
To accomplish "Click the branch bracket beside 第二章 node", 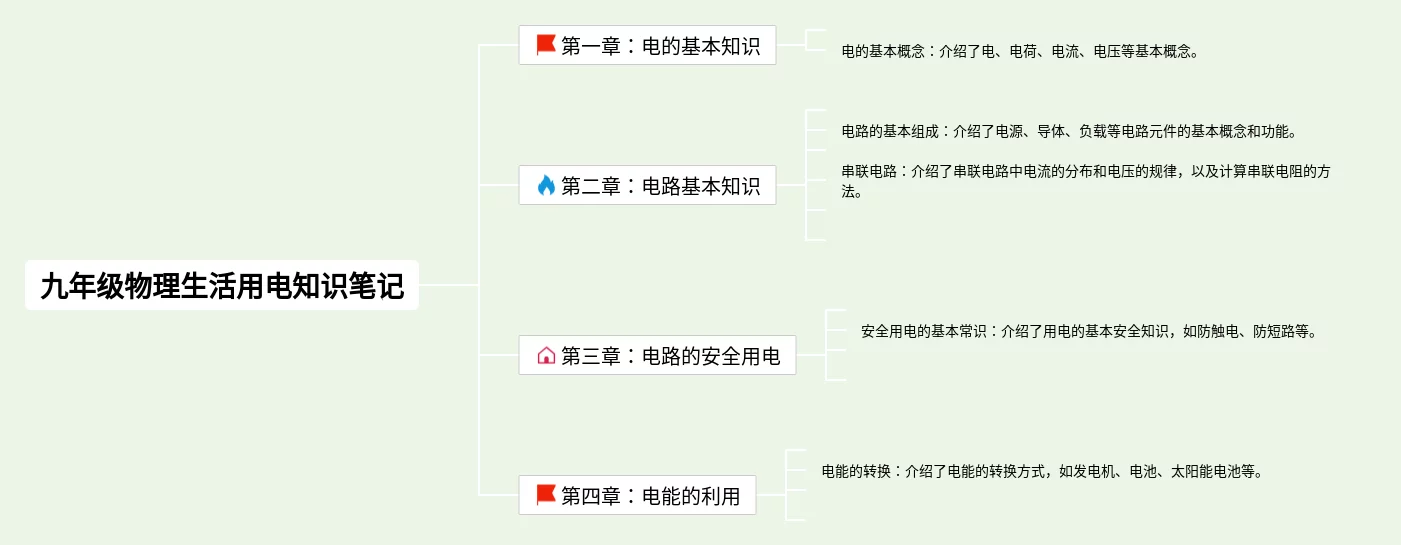I will click(x=816, y=175).
